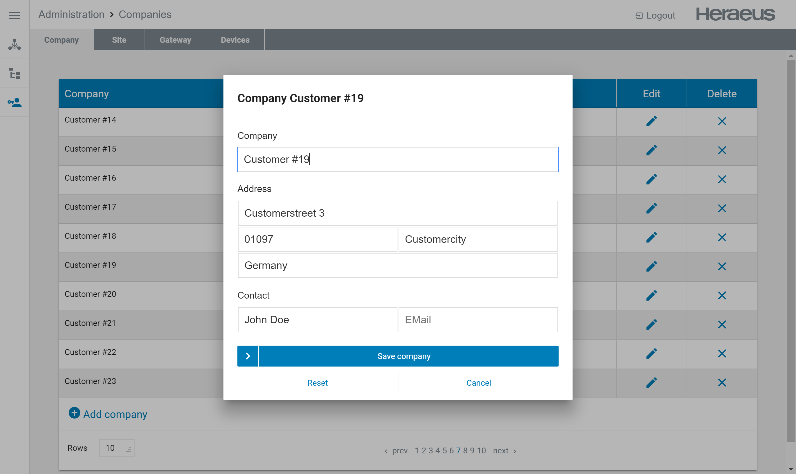This screenshot has height=474, width=796.
Task: Switch to the Gateway tab
Action: tap(174, 40)
